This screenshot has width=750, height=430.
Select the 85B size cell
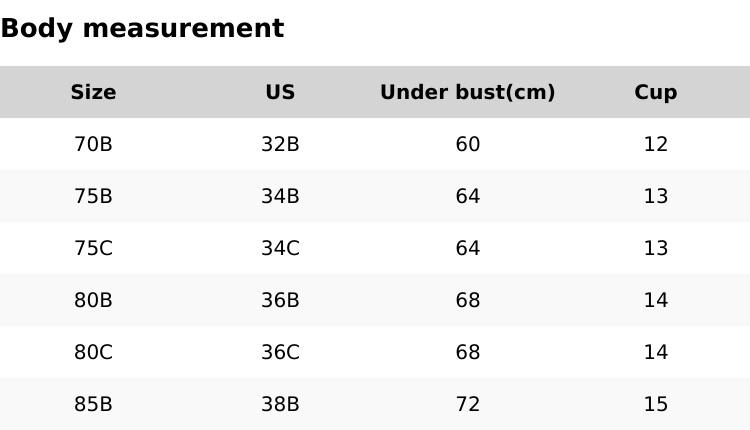pos(93,404)
